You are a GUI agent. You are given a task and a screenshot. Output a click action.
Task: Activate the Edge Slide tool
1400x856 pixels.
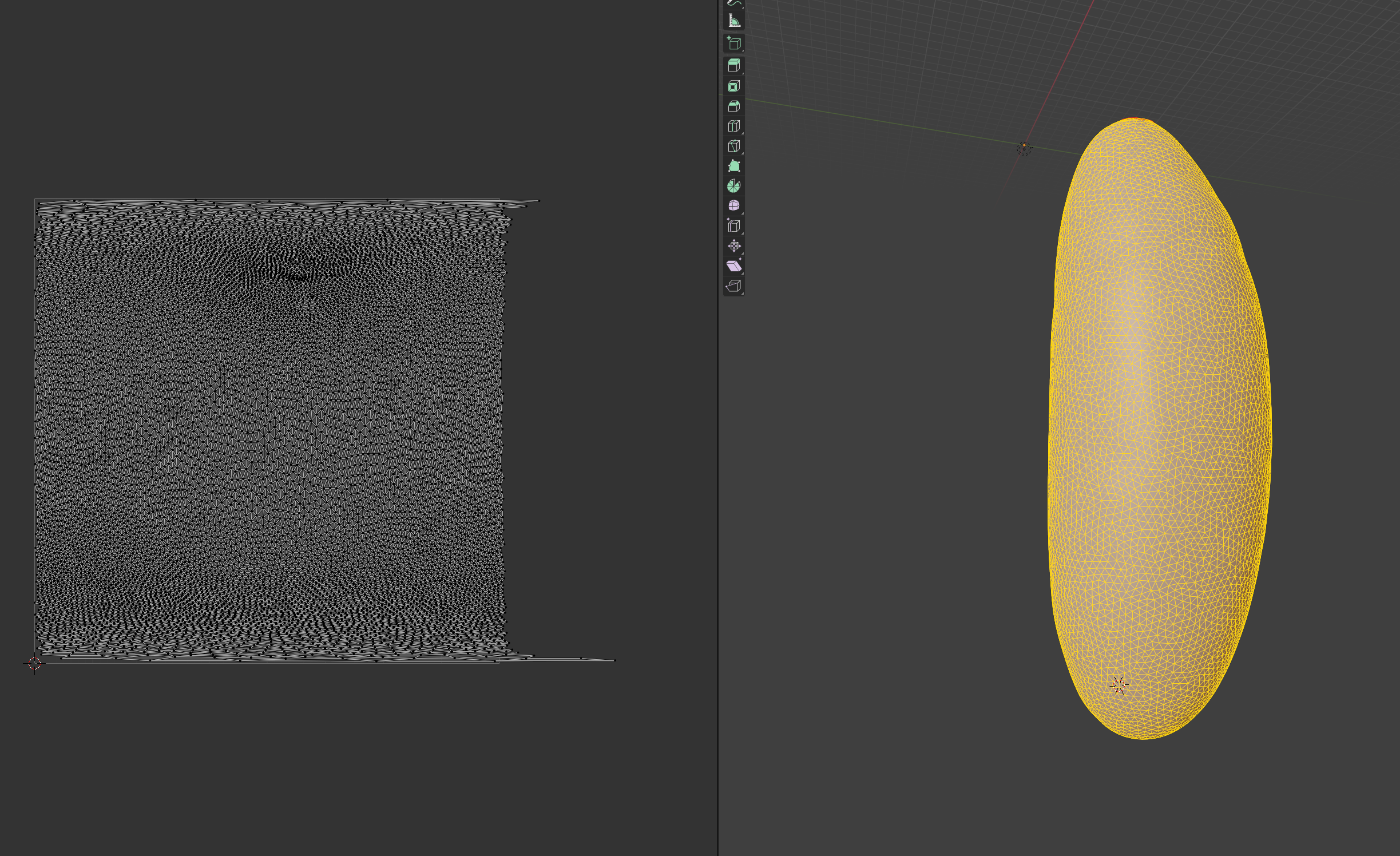pyautogui.click(x=733, y=225)
